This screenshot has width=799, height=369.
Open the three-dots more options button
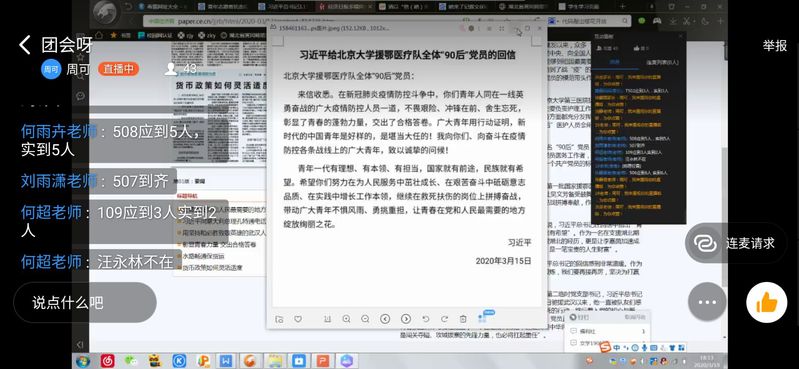tap(707, 302)
